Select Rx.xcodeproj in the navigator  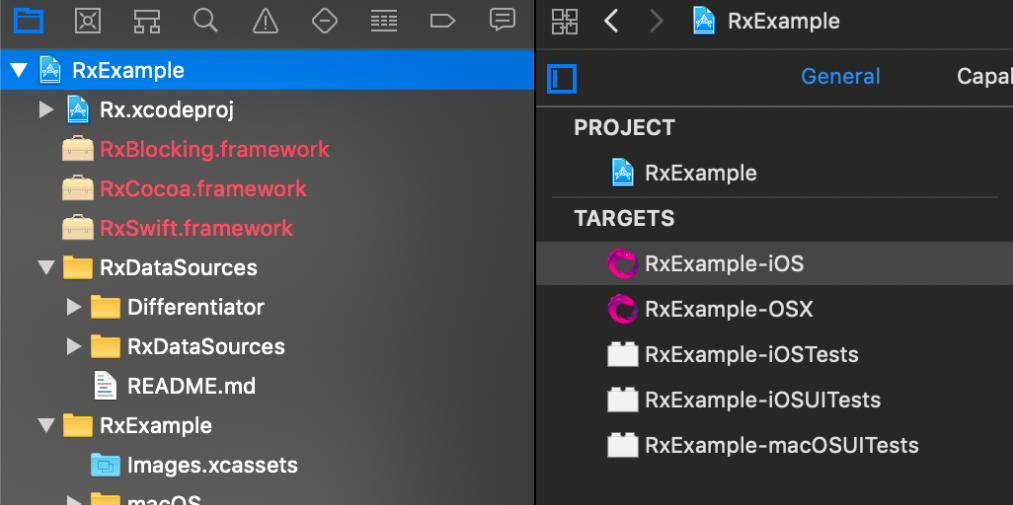click(x=167, y=110)
